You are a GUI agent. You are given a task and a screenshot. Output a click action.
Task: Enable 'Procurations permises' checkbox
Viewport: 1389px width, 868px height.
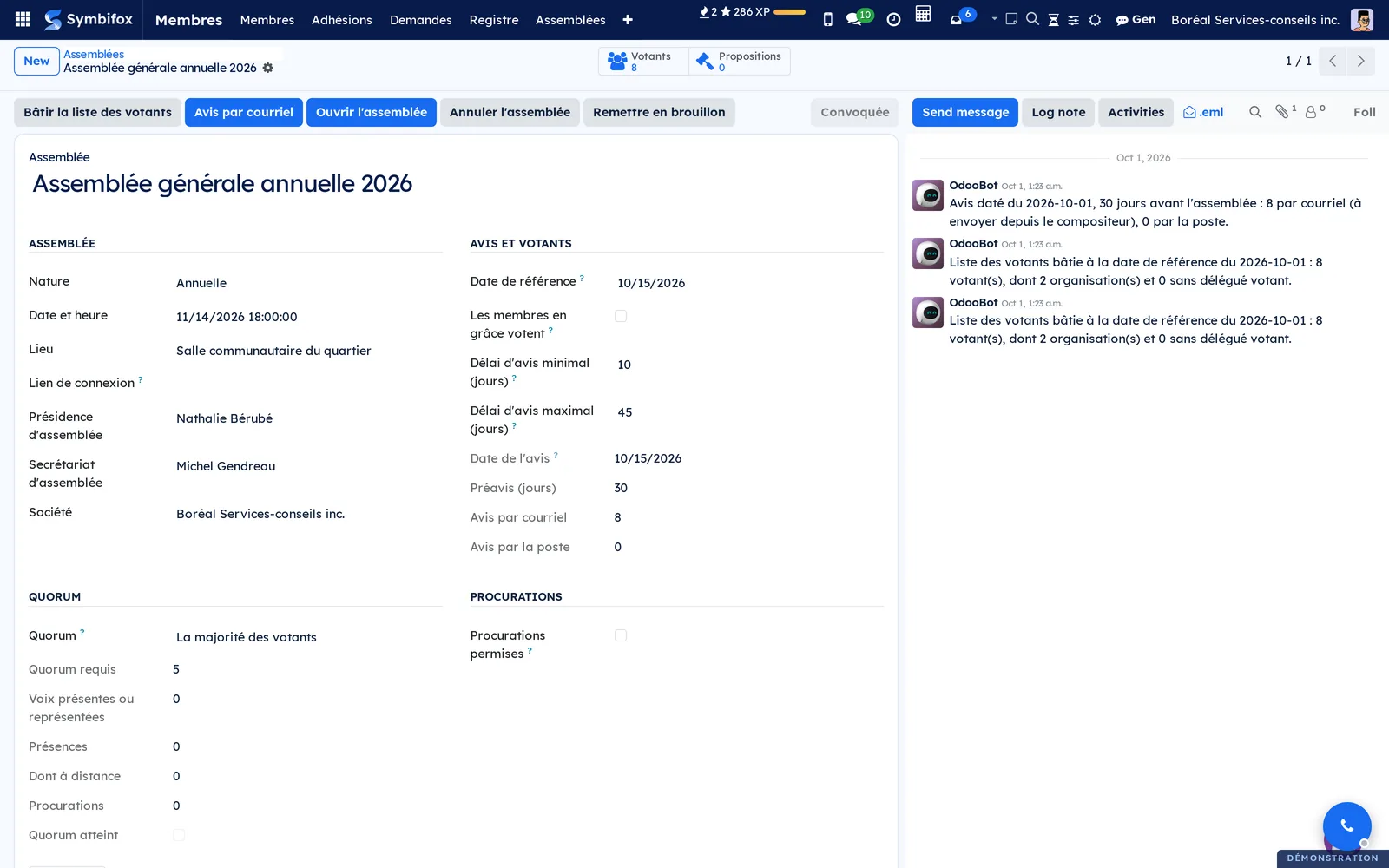click(621, 635)
